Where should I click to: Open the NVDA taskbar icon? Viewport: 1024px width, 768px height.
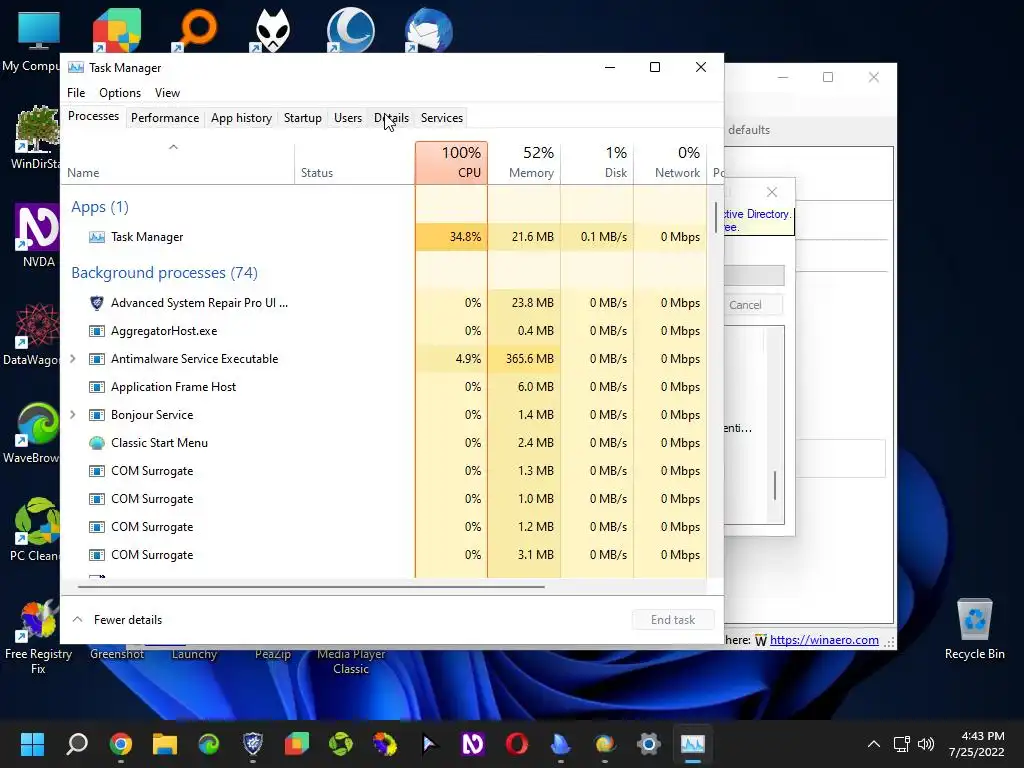[473, 744]
